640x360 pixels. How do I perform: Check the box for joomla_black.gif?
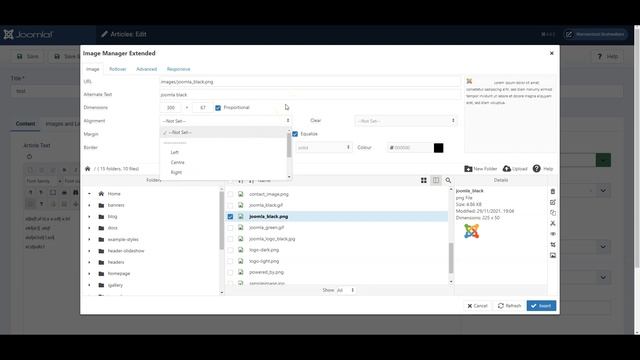click(230, 205)
